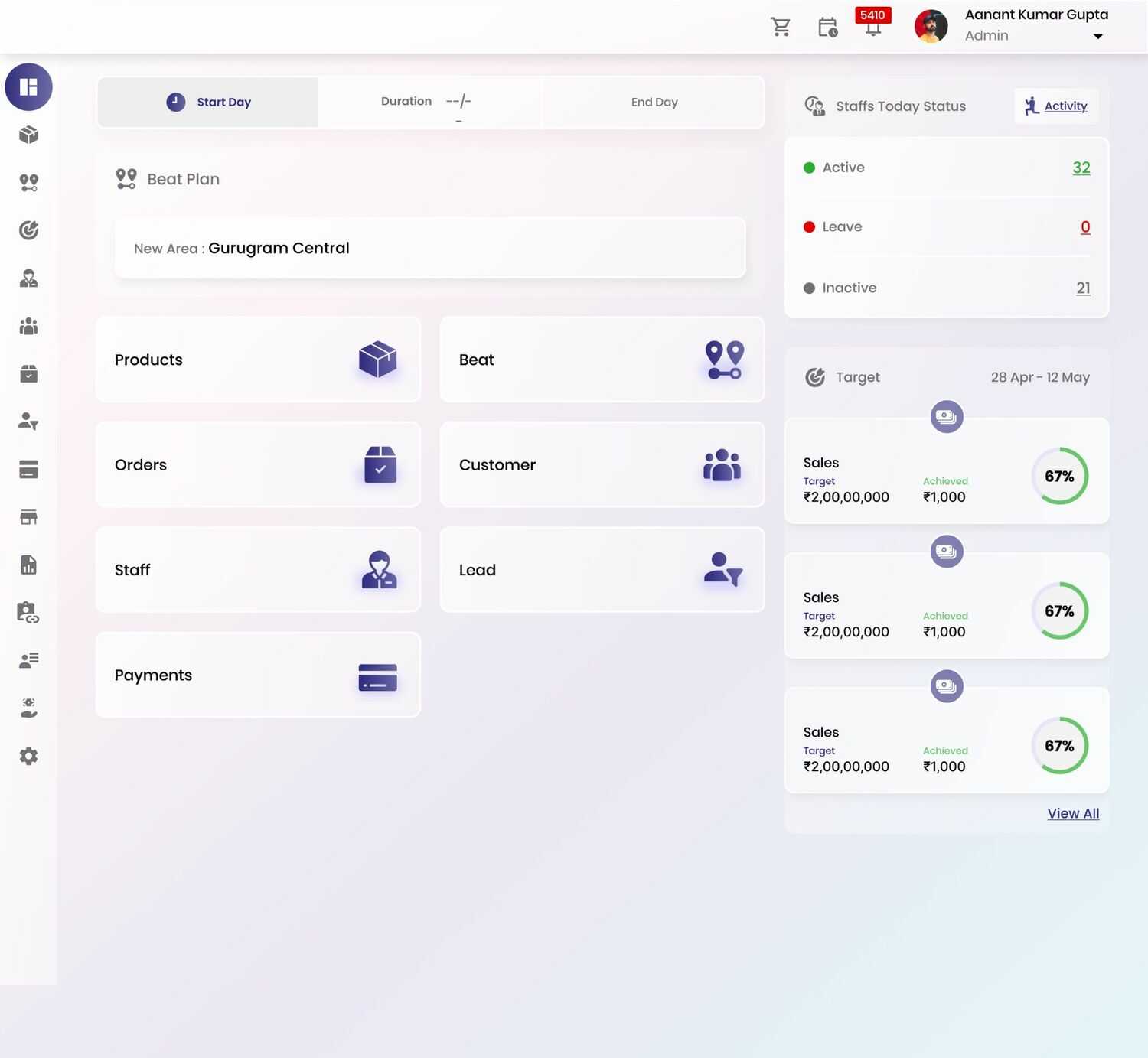Click the top 67% sales progress ring
Screen dimensions: 1148x1058
coord(1060,476)
